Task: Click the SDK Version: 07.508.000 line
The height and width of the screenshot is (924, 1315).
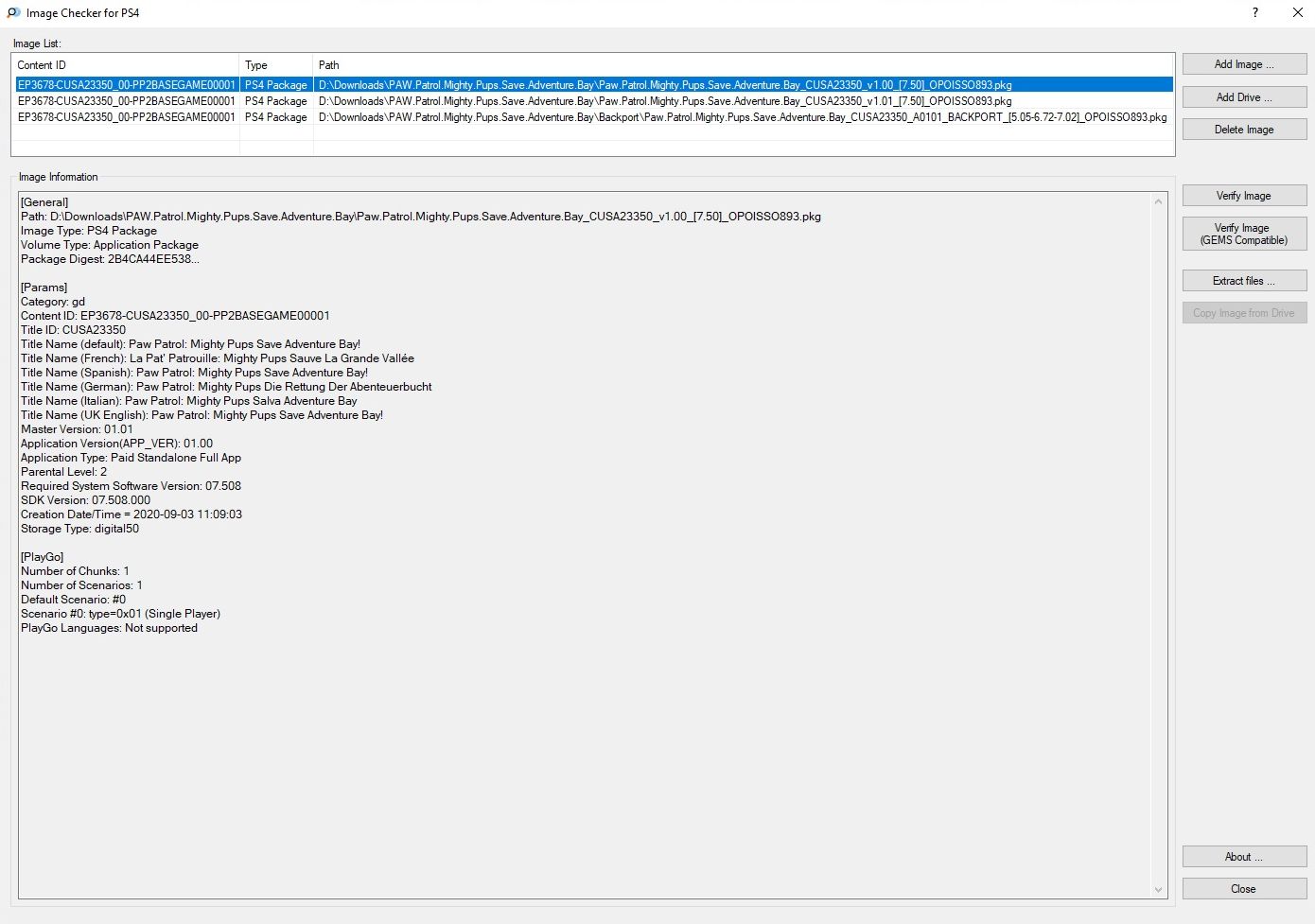Action: (x=85, y=500)
